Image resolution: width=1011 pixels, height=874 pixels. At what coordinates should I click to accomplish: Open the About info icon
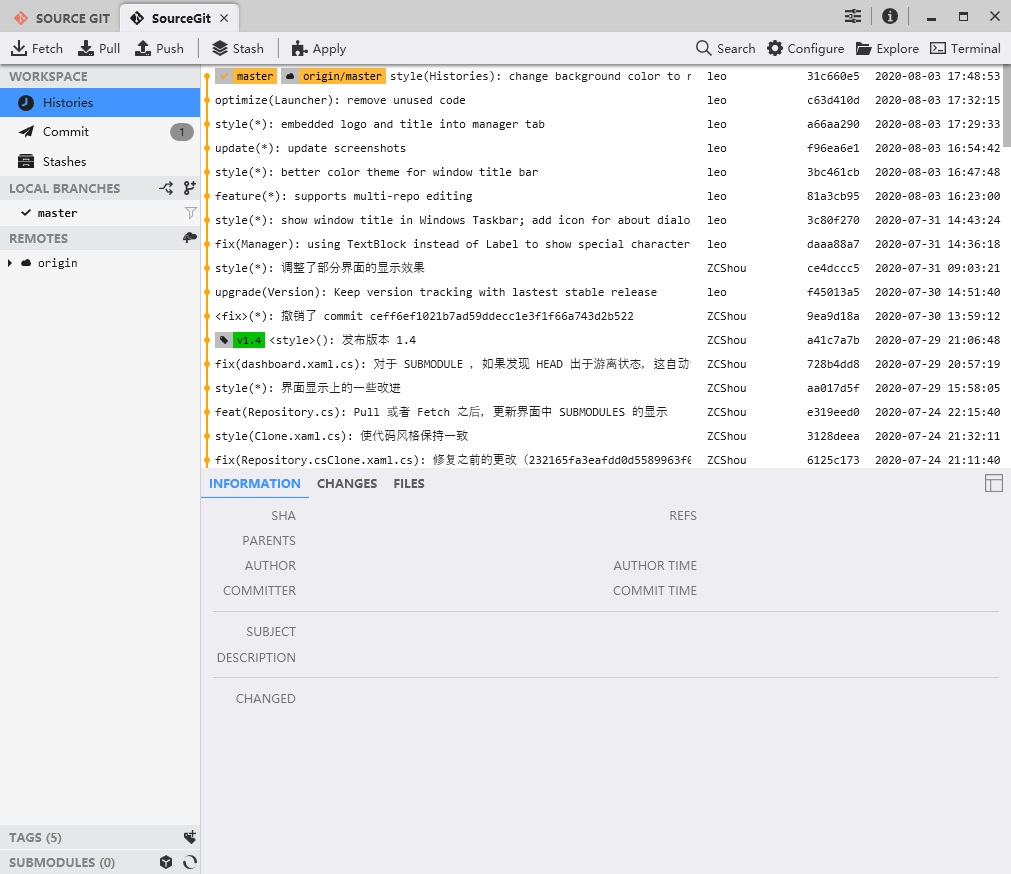tap(890, 16)
